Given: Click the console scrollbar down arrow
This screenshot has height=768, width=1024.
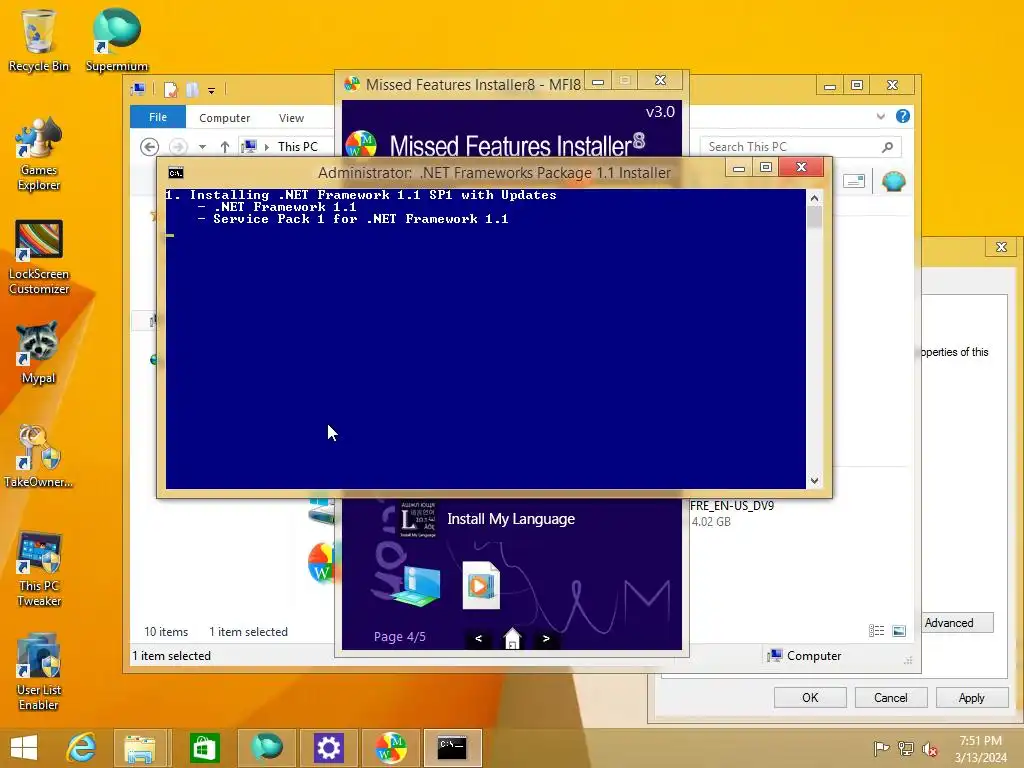Looking at the screenshot, I should [x=814, y=481].
